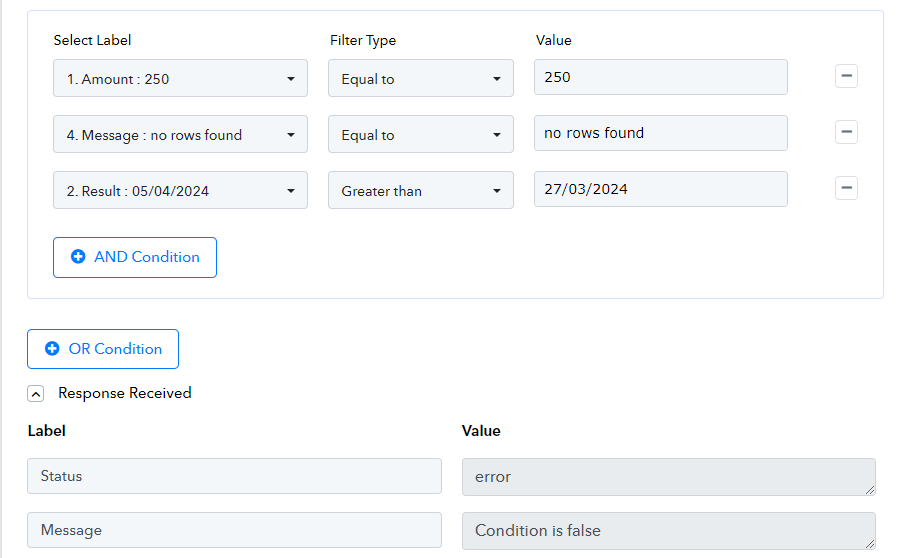
Task: Delete the Message condition row using minus icon
Action: (846, 132)
